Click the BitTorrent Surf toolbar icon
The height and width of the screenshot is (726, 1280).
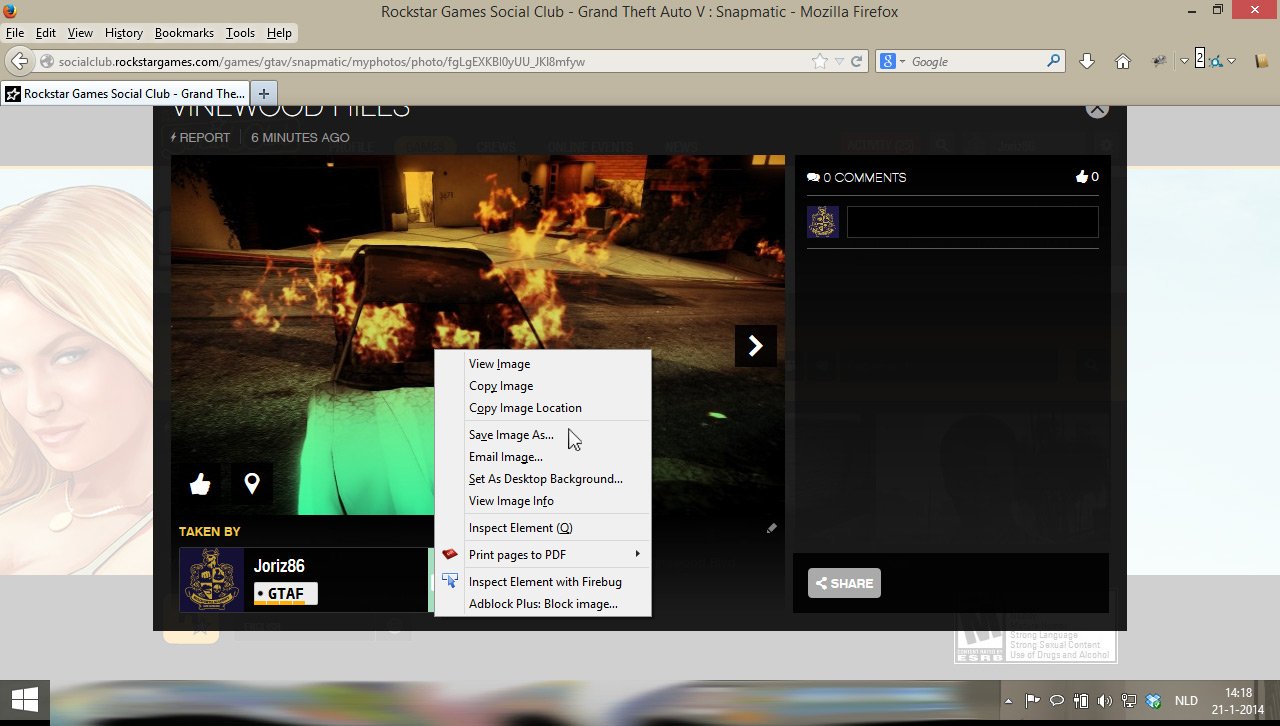point(1214,61)
